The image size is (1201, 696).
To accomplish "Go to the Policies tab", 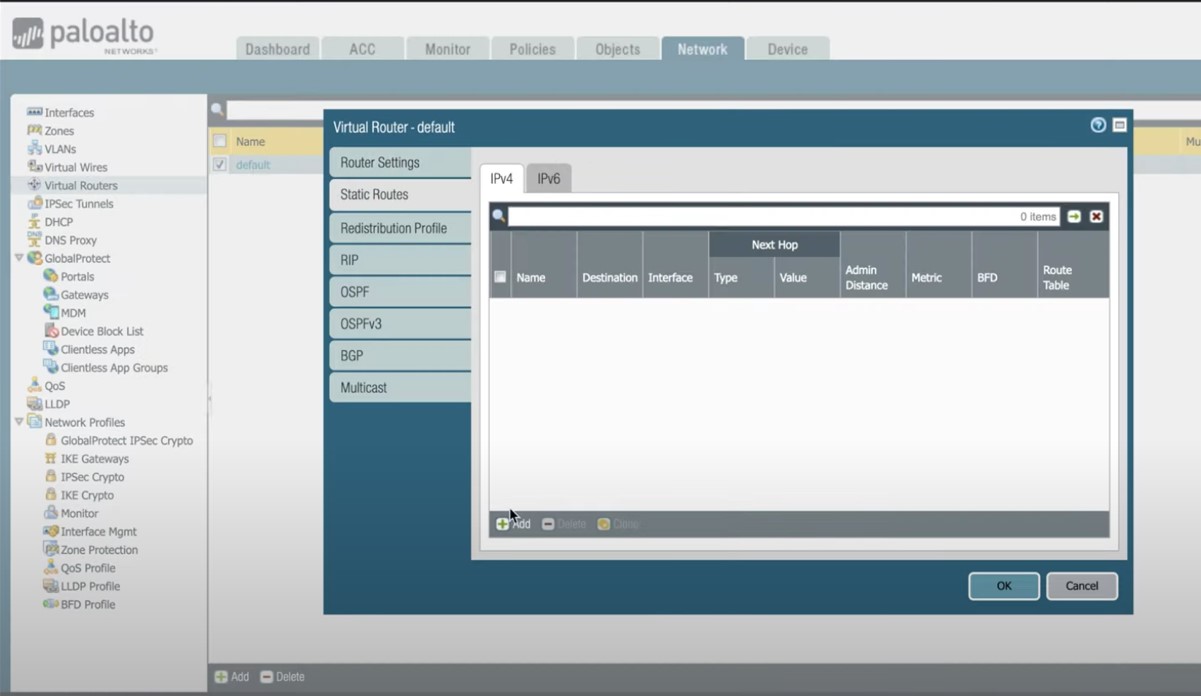I will coord(532,49).
